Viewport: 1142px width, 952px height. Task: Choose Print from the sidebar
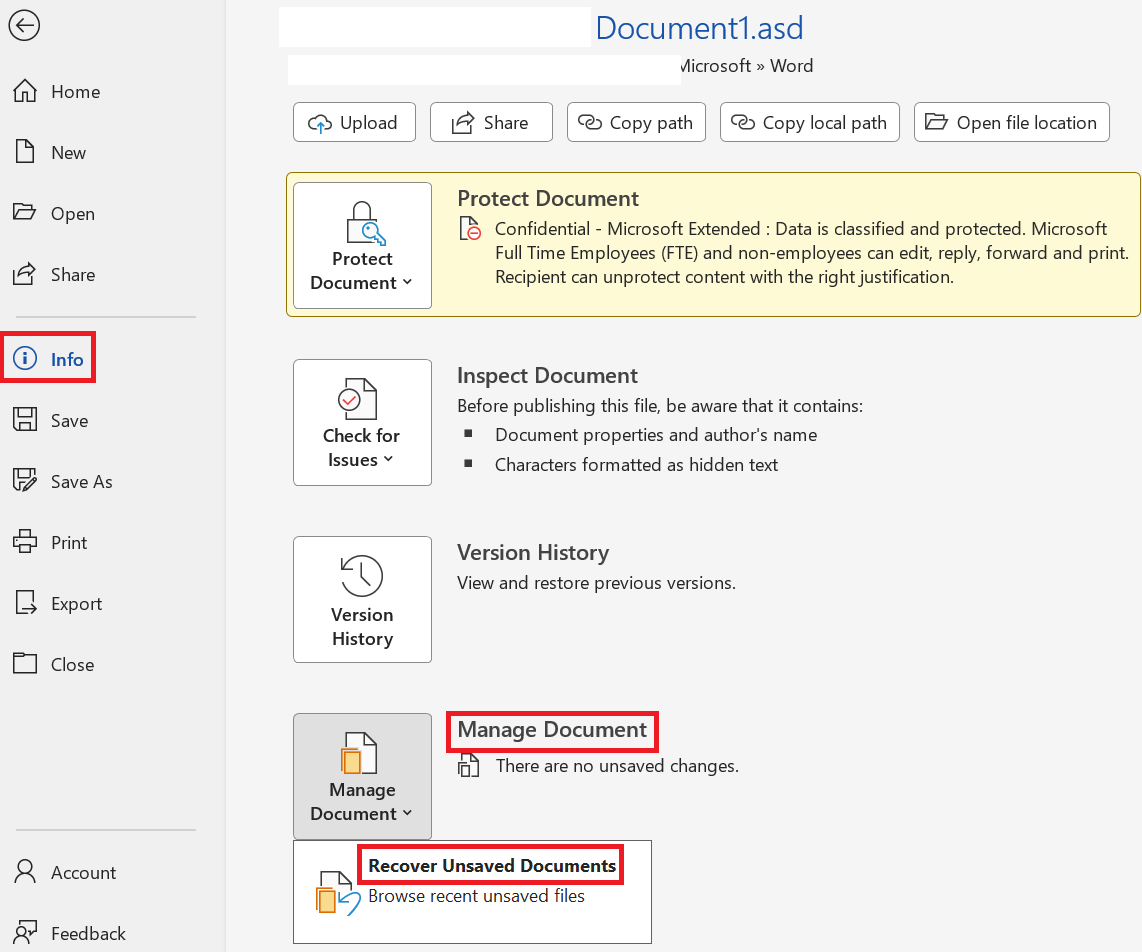coord(69,543)
